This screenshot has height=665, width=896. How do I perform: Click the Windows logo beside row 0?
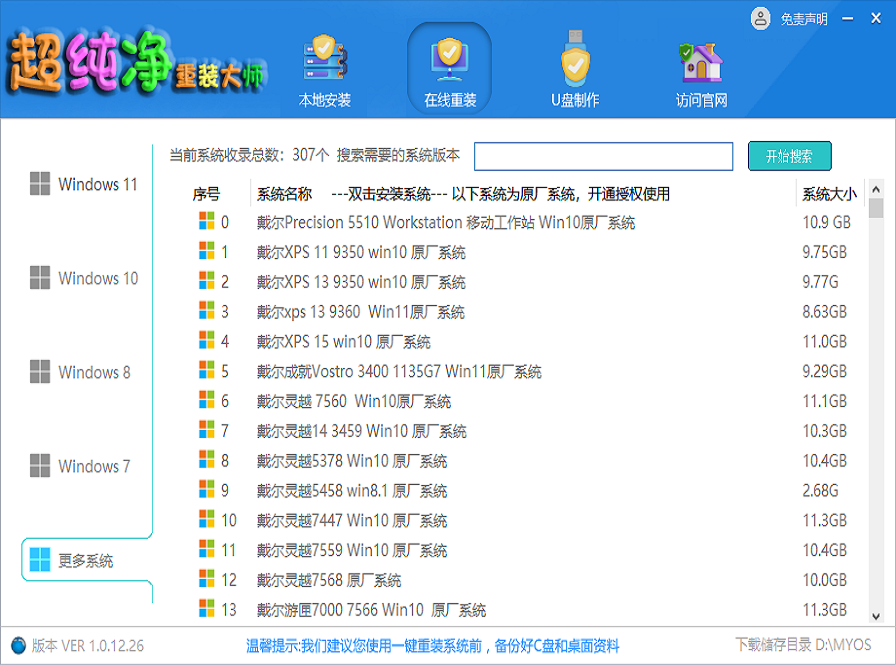(x=207, y=222)
